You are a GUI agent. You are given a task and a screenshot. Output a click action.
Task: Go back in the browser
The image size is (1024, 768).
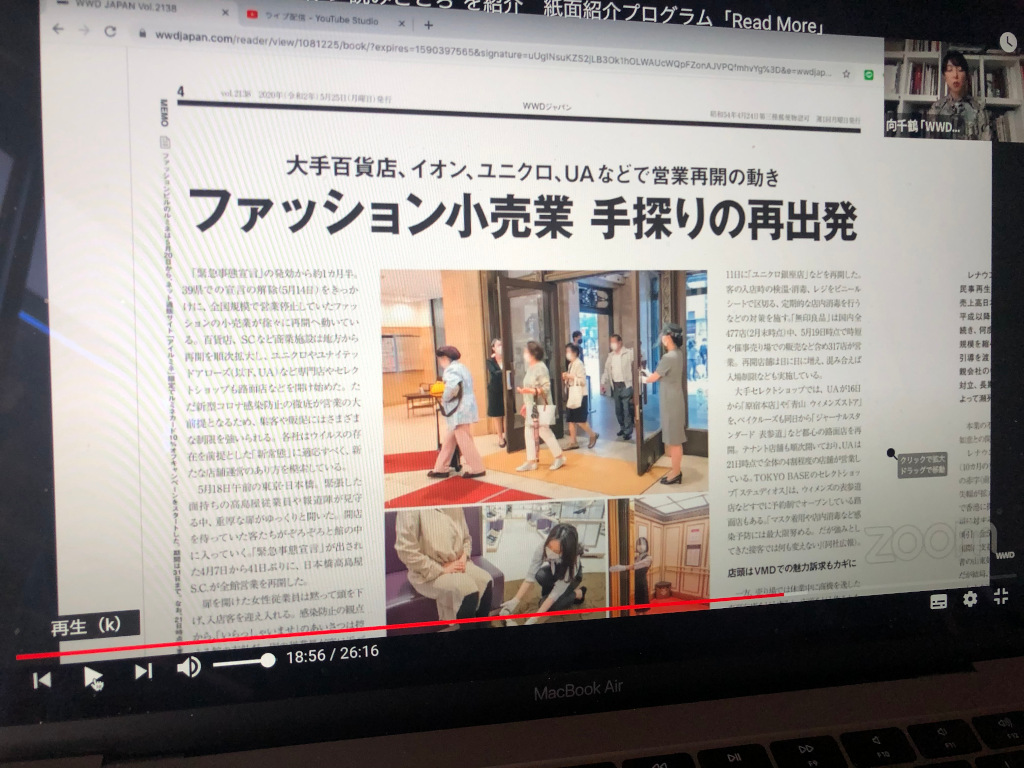pyautogui.click(x=58, y=29)
